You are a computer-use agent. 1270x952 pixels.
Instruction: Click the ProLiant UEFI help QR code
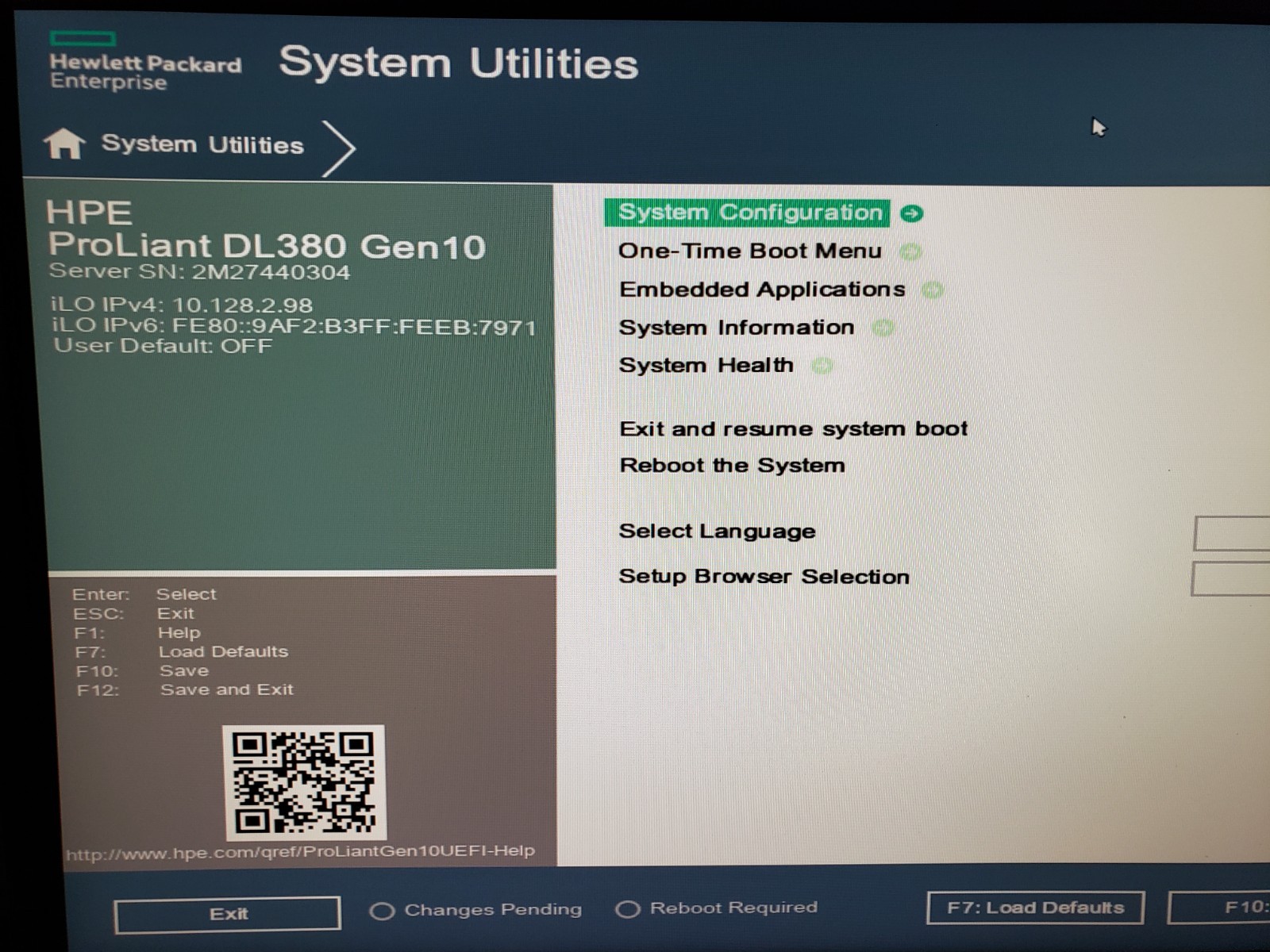click(305, 782)
